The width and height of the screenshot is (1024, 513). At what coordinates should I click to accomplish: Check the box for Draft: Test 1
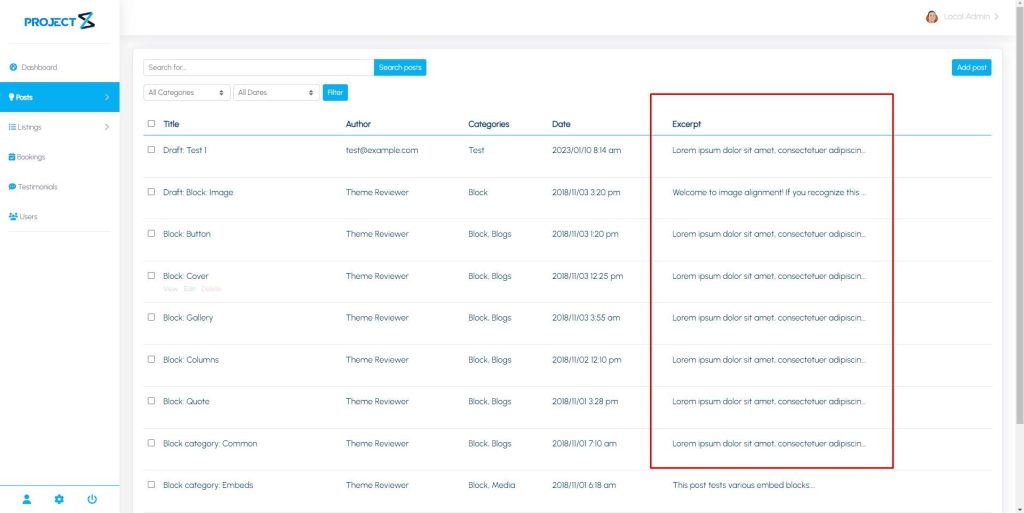tap(151, 150)
